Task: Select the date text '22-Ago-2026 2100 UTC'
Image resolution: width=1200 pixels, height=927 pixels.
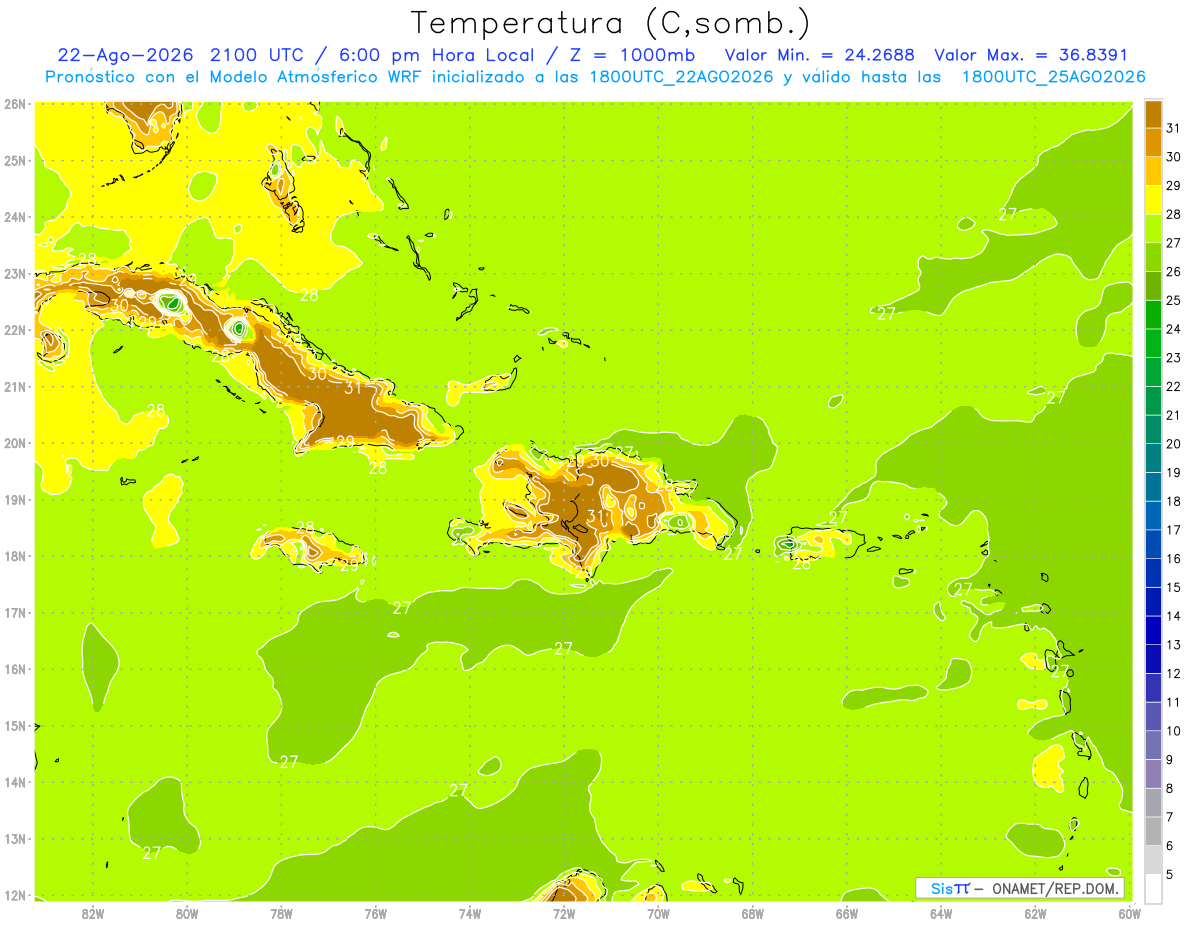Action: coord(181,55)
